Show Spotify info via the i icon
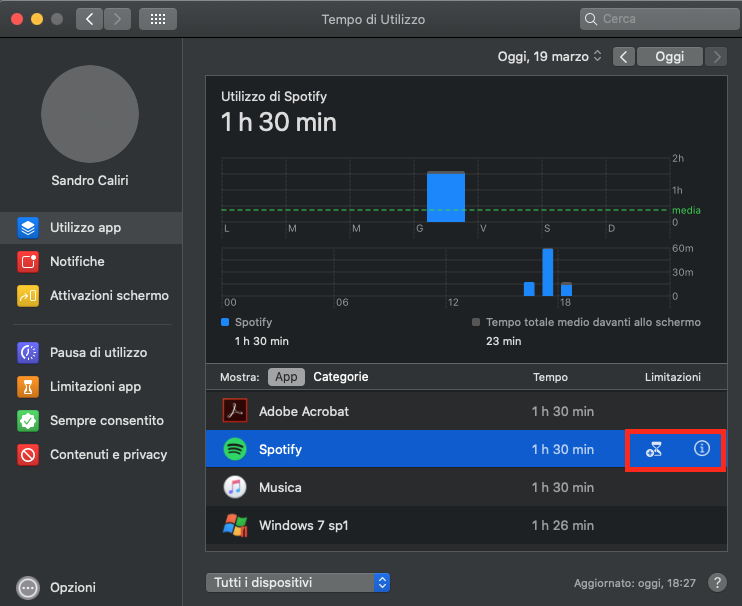Screen dimensions: 742x606 [702, 448]
